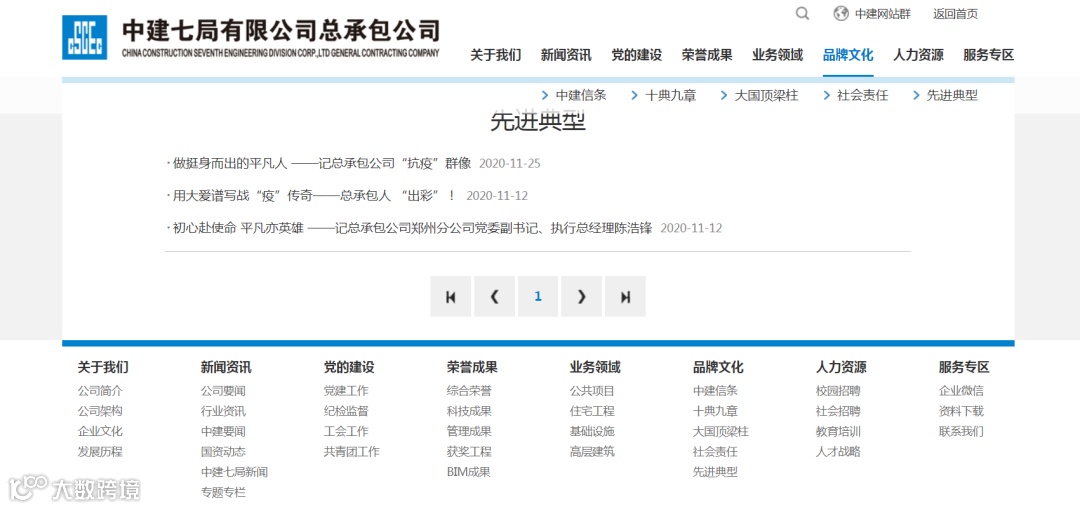Click footer link 发展历程
Viewport: 1080px width, 509px height.
[100, 452]
